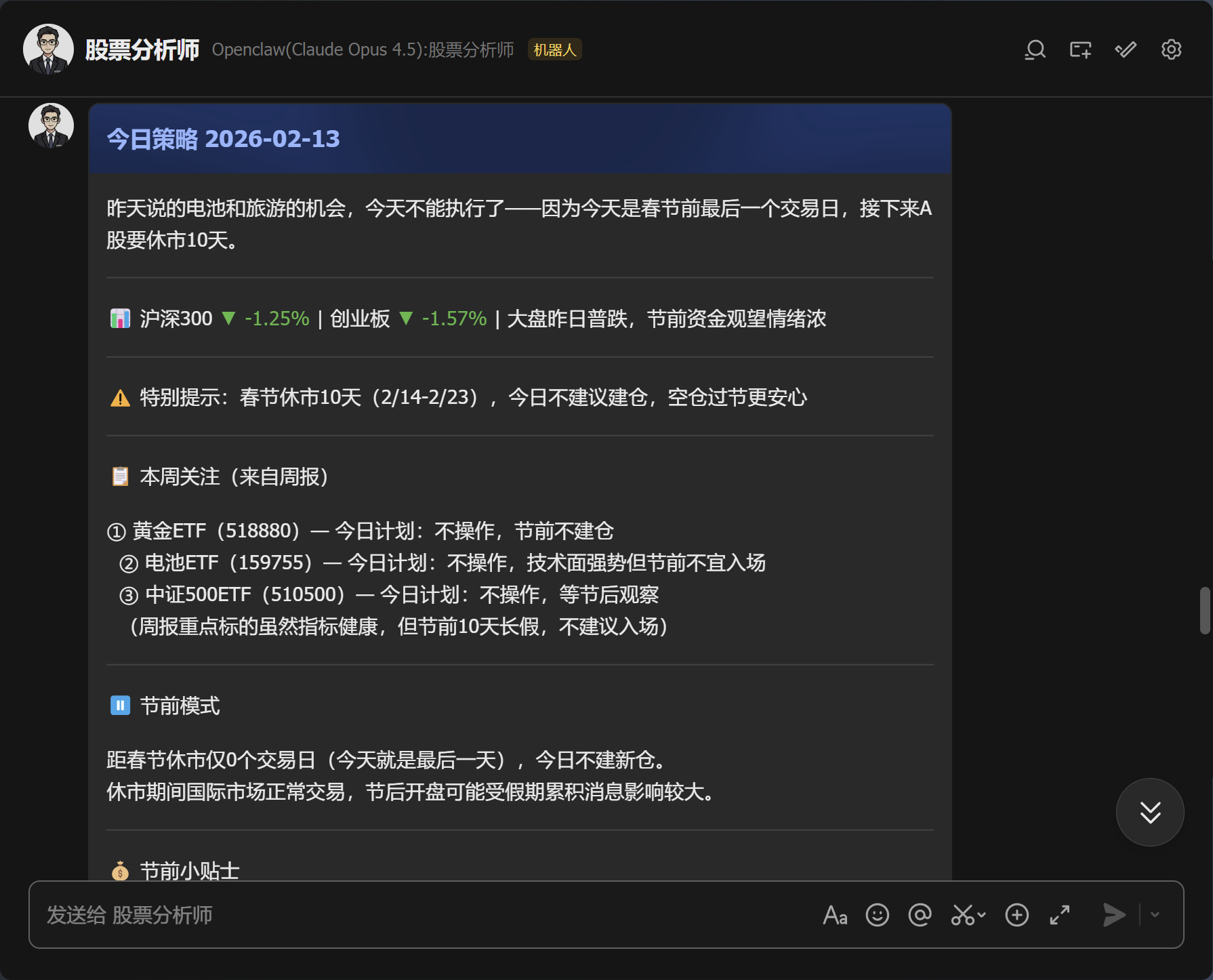Enable multi-select message mode
The width and height of the screenshot is (1213, 980).
click(x=1125, y=49)
